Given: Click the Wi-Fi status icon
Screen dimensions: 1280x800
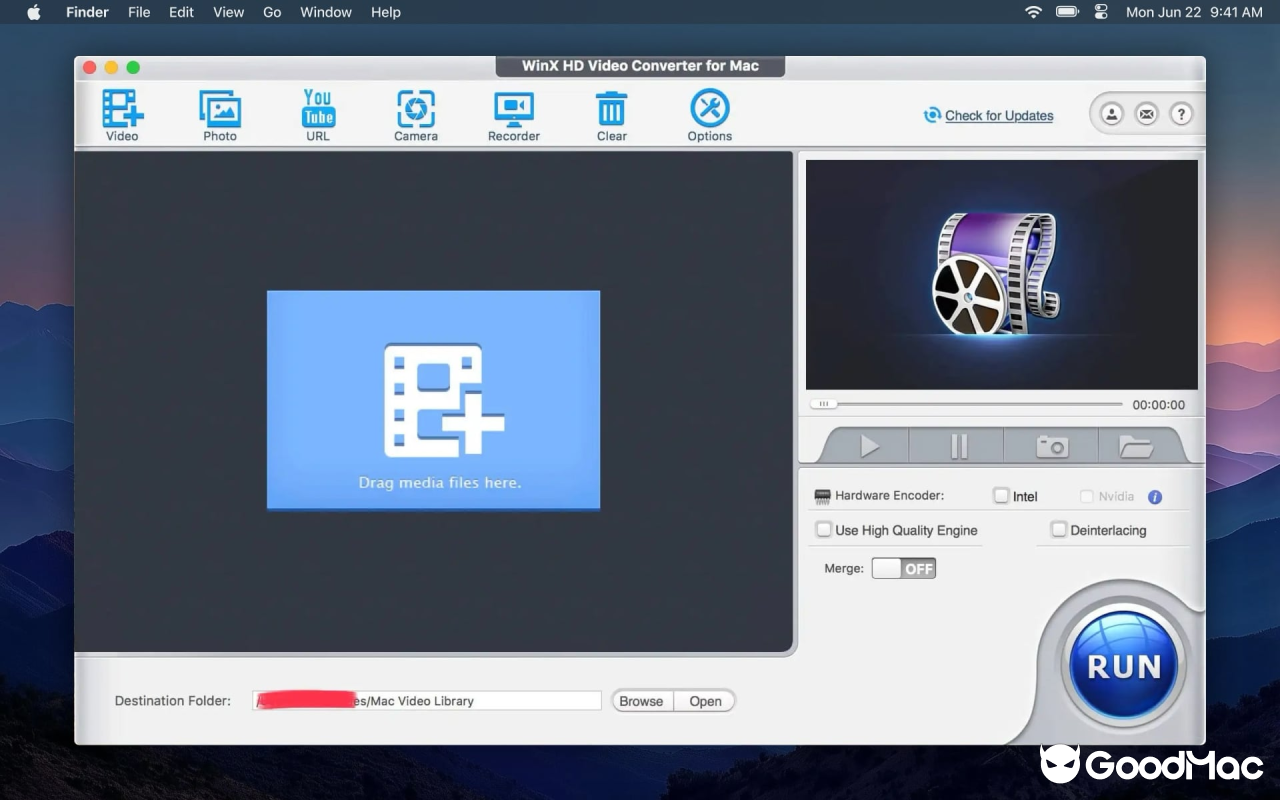Looking at the screenshot, I should click(x=1033, y=12).
